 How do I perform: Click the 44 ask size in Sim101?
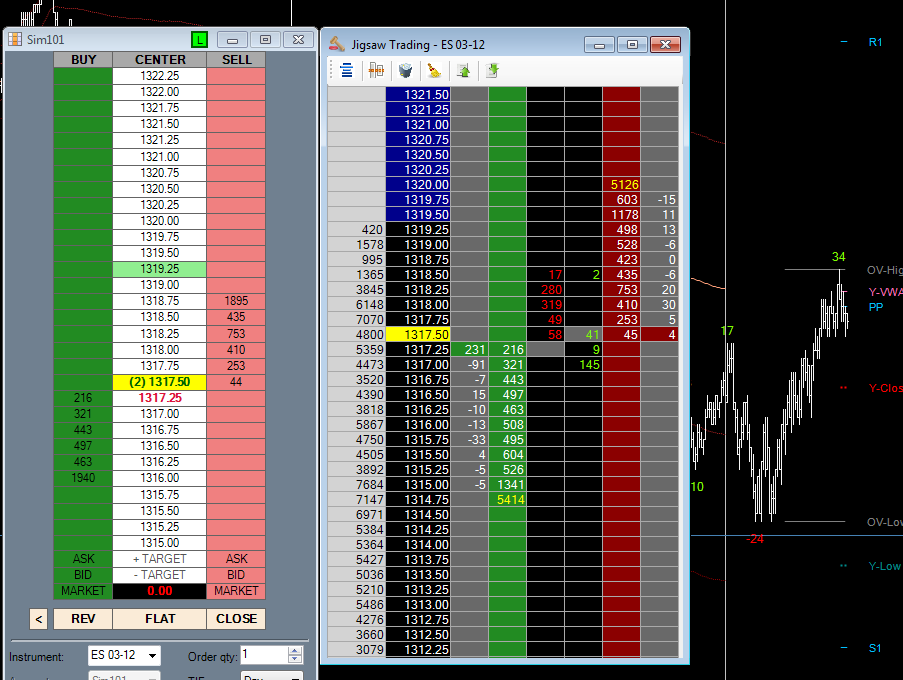[x=236, y=382]
